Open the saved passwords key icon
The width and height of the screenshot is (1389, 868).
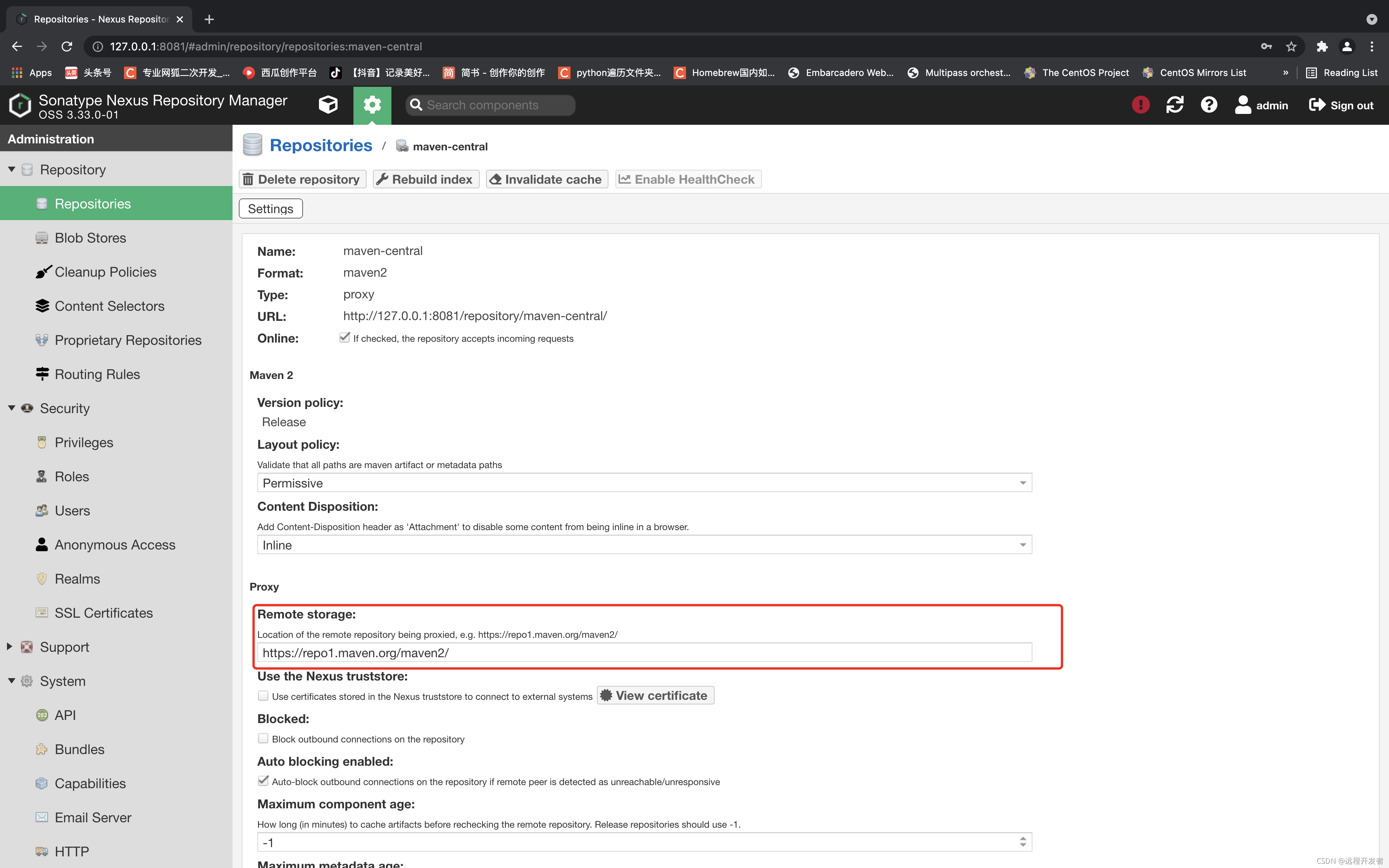1266,46
